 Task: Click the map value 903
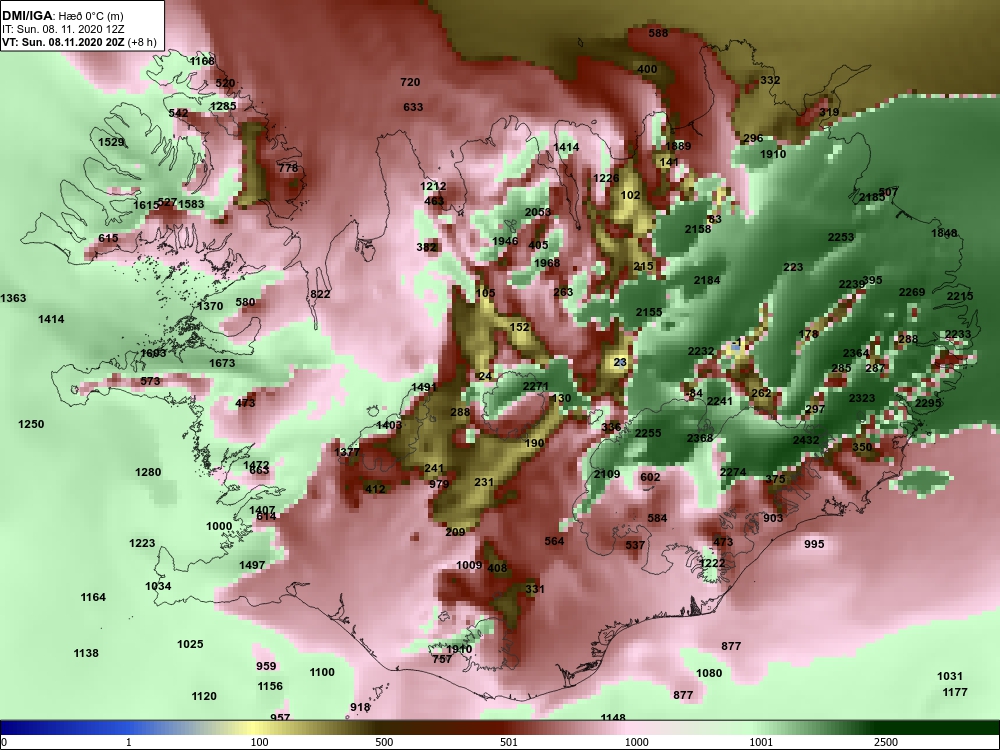tap(773, 518)
